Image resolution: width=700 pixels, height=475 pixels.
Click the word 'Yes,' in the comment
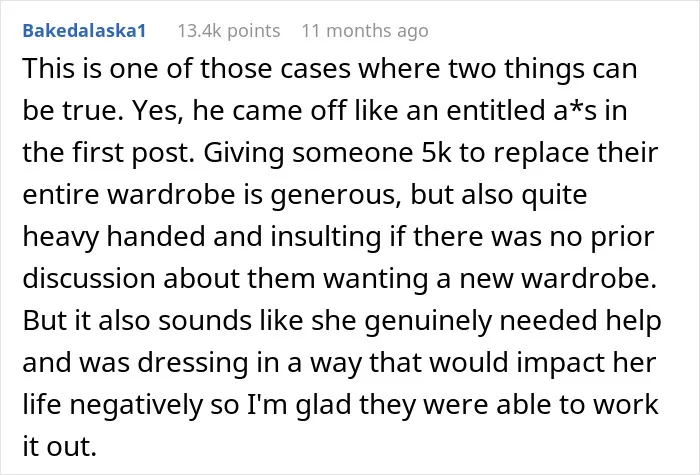157,111
